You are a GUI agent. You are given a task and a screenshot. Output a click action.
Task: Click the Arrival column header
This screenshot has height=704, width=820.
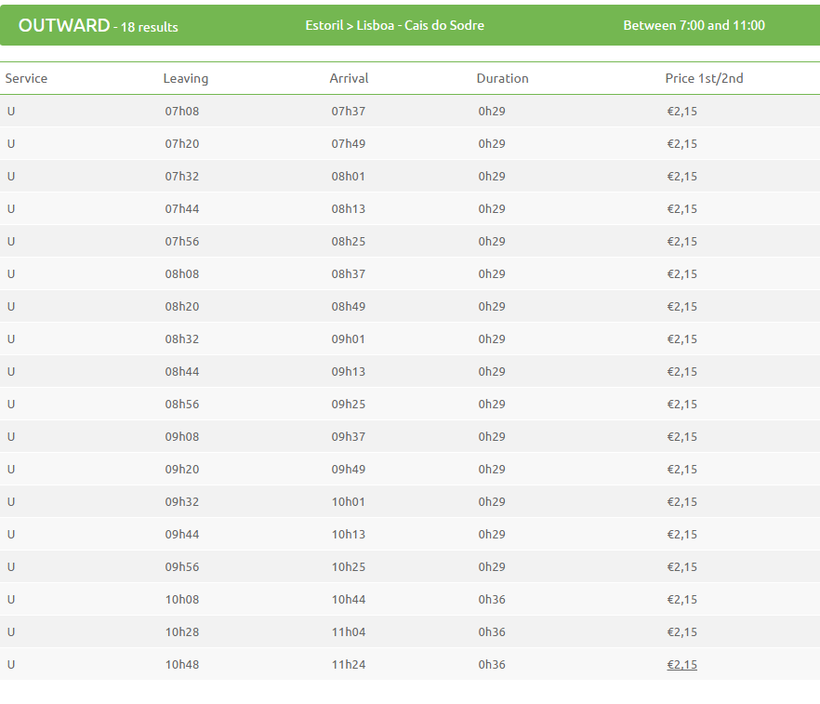(x=349, y=78)
